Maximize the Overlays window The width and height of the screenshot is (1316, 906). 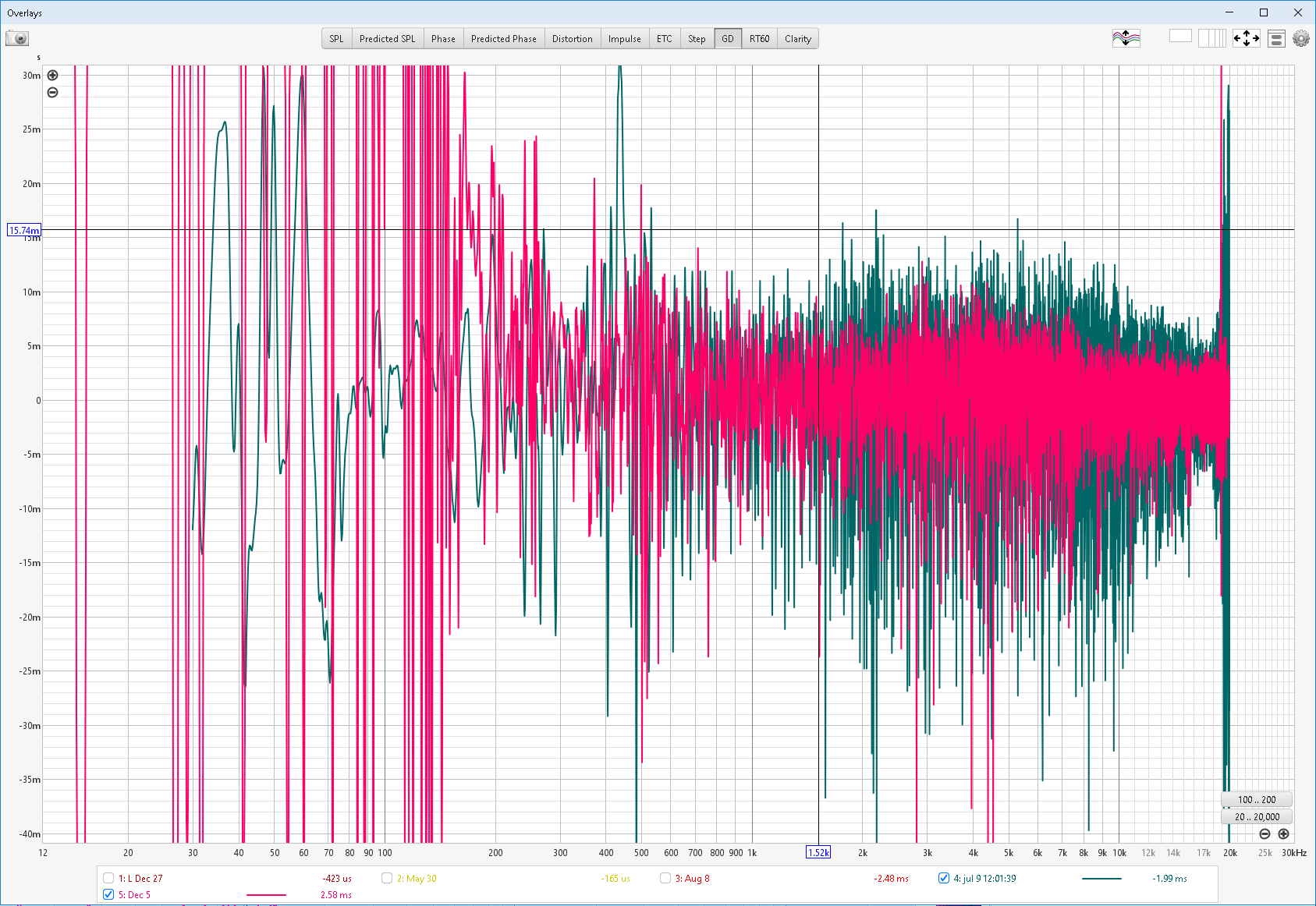coord(1264,12)
